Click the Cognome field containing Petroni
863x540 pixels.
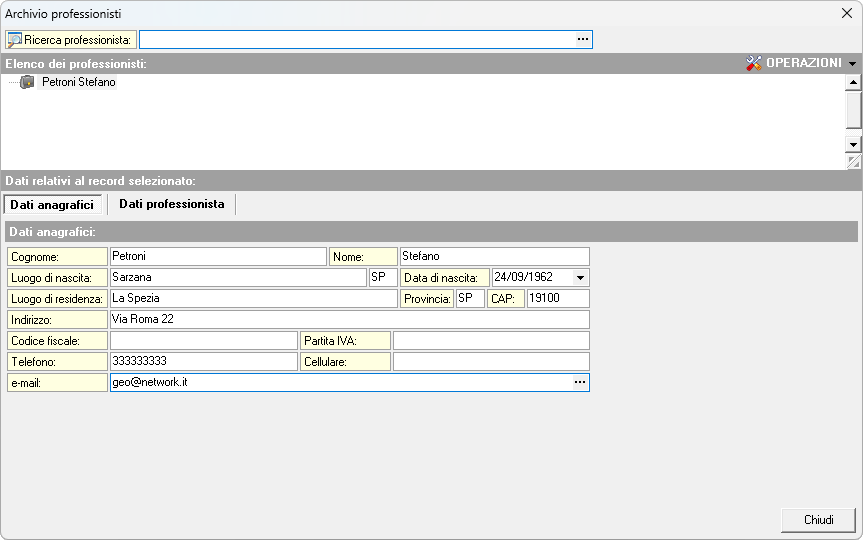217,257
